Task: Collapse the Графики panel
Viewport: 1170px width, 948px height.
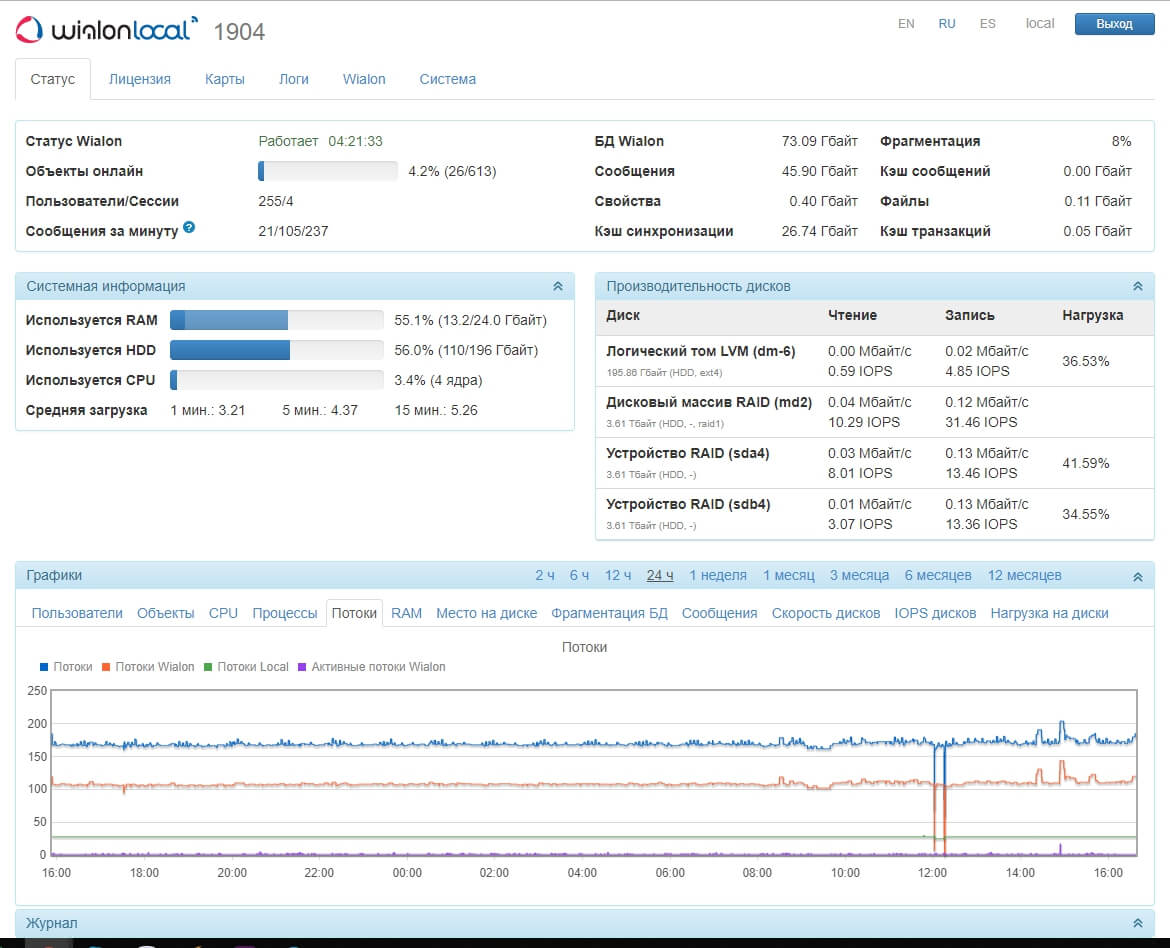Action: pos(1137,576)
